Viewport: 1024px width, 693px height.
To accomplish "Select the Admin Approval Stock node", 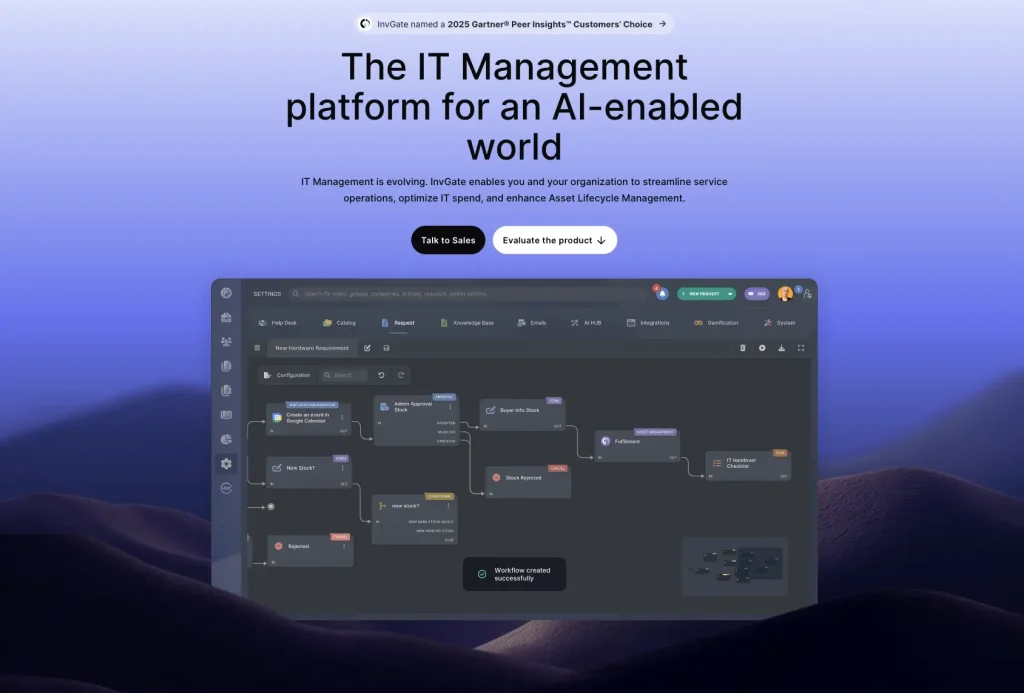I will click(x=416, y=421).
